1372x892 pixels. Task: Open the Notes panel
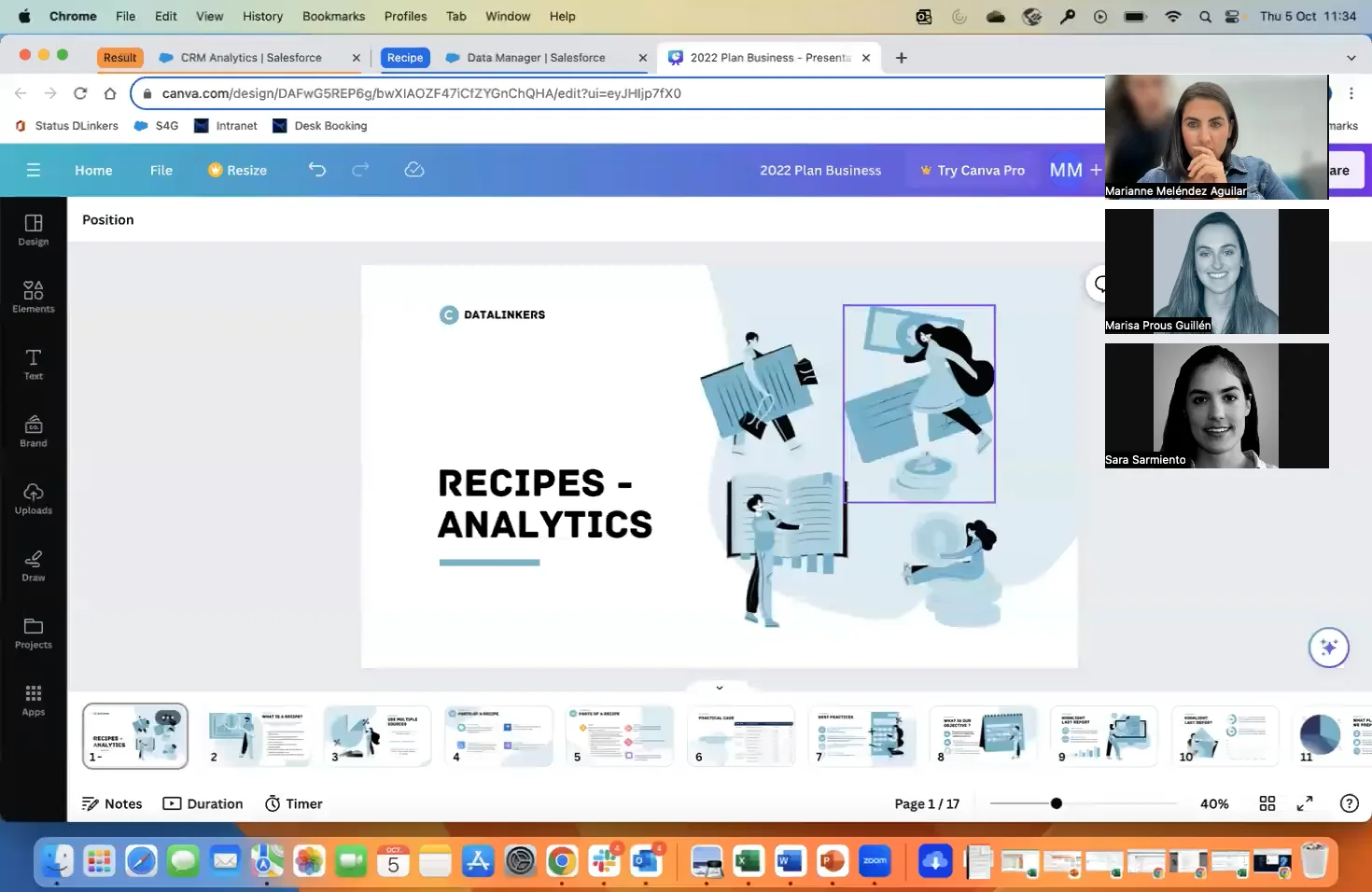click(112, 803)
